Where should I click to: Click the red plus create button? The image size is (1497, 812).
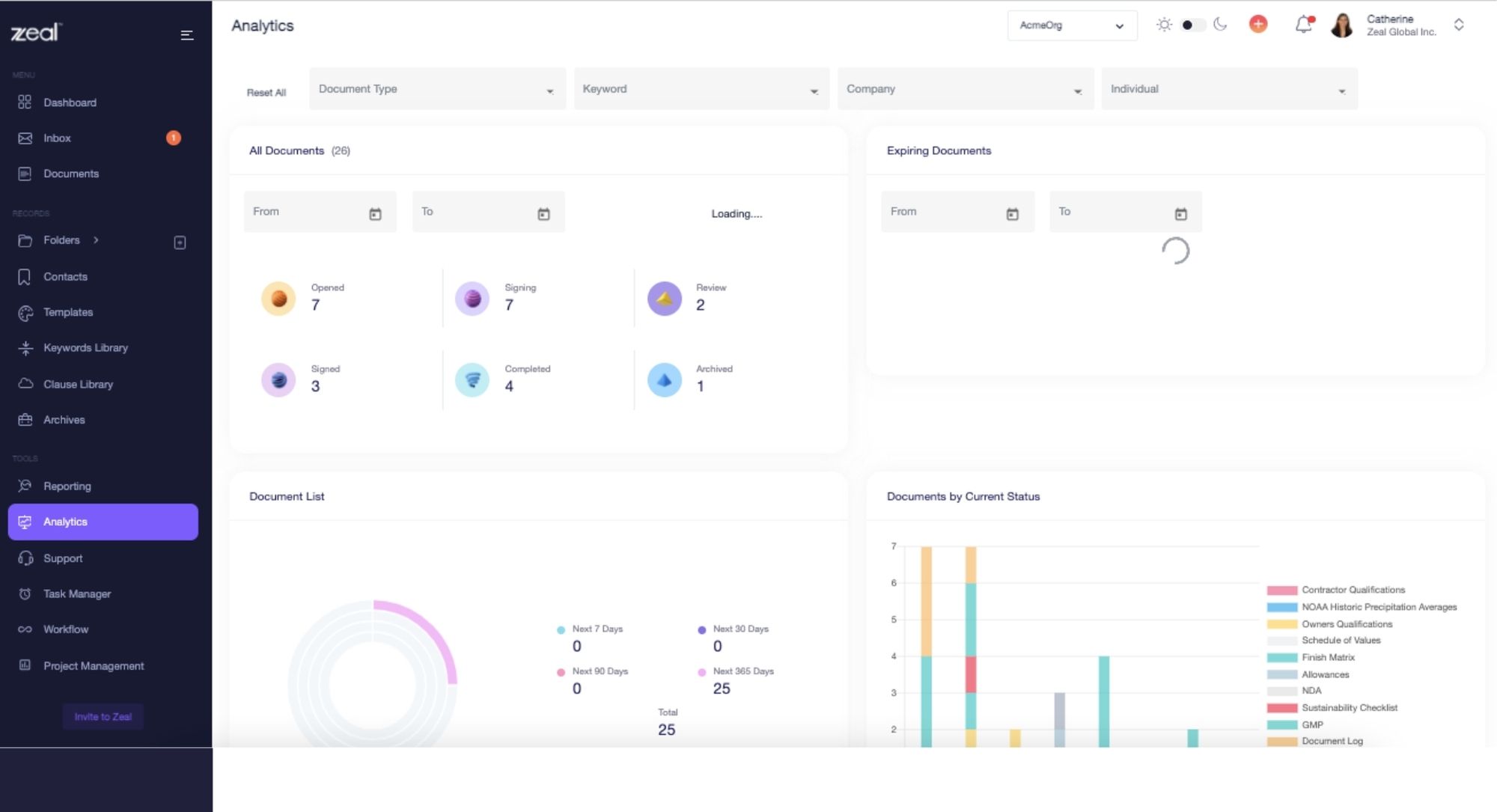tap(1258, 25)
